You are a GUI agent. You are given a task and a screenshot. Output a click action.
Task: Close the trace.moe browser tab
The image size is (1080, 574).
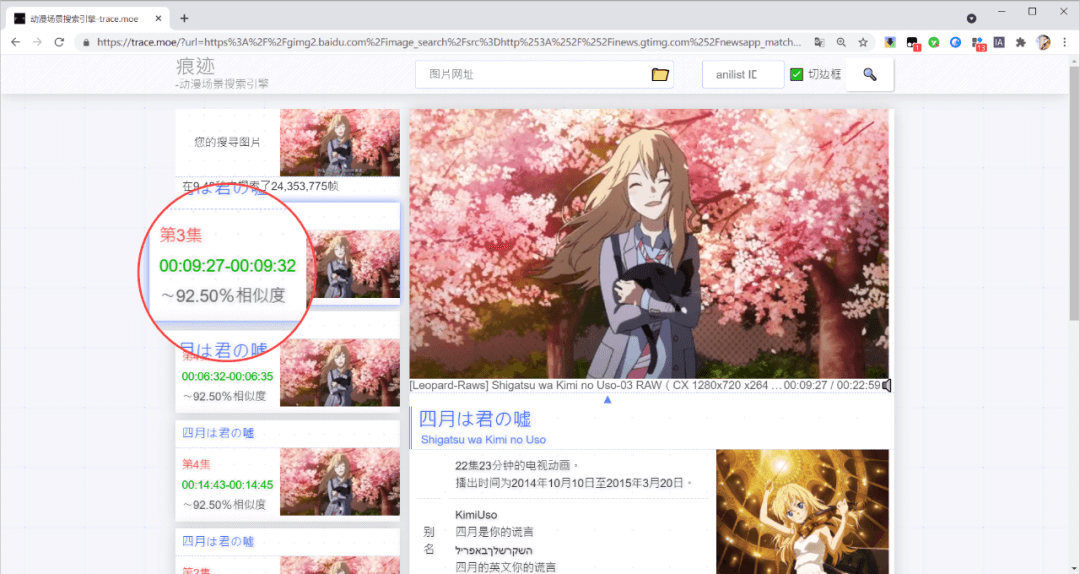[x=158, y=19]
